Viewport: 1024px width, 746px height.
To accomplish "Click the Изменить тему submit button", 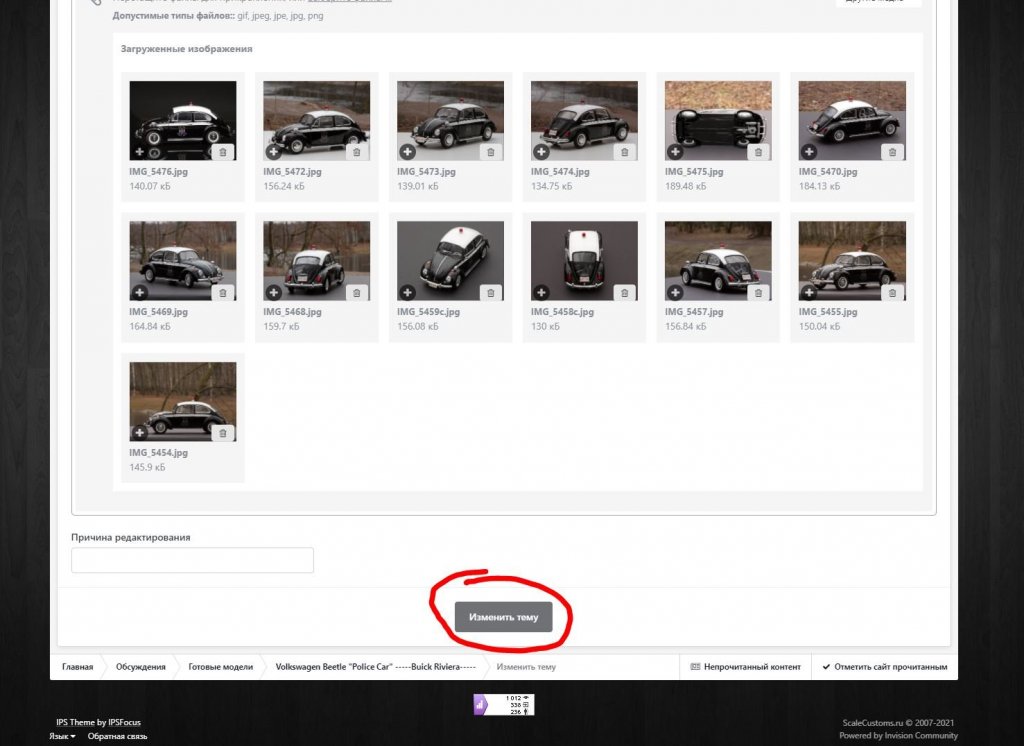I will [503, 617].
